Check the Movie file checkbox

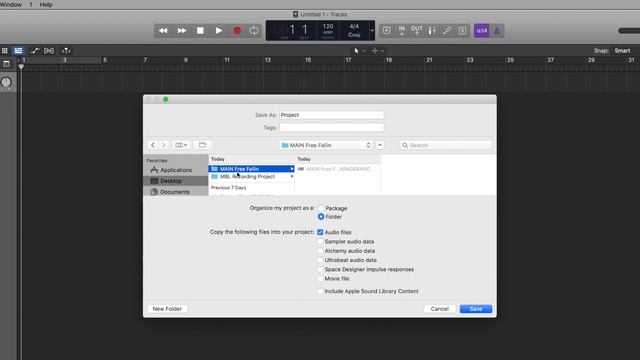click(x=320, y=279)
